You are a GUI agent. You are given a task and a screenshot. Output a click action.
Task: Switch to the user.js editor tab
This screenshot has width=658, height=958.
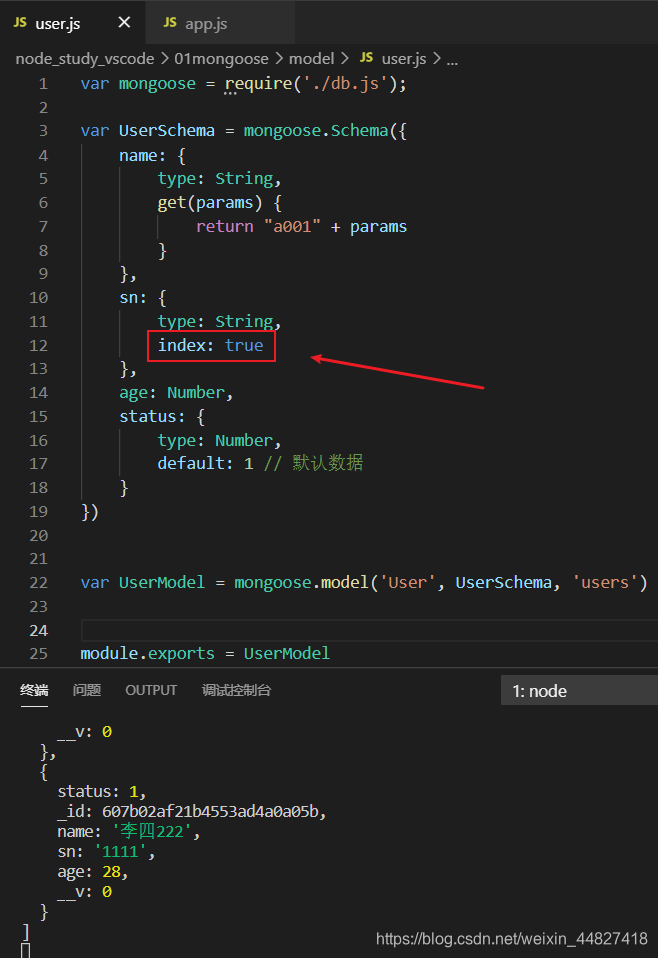73,23
